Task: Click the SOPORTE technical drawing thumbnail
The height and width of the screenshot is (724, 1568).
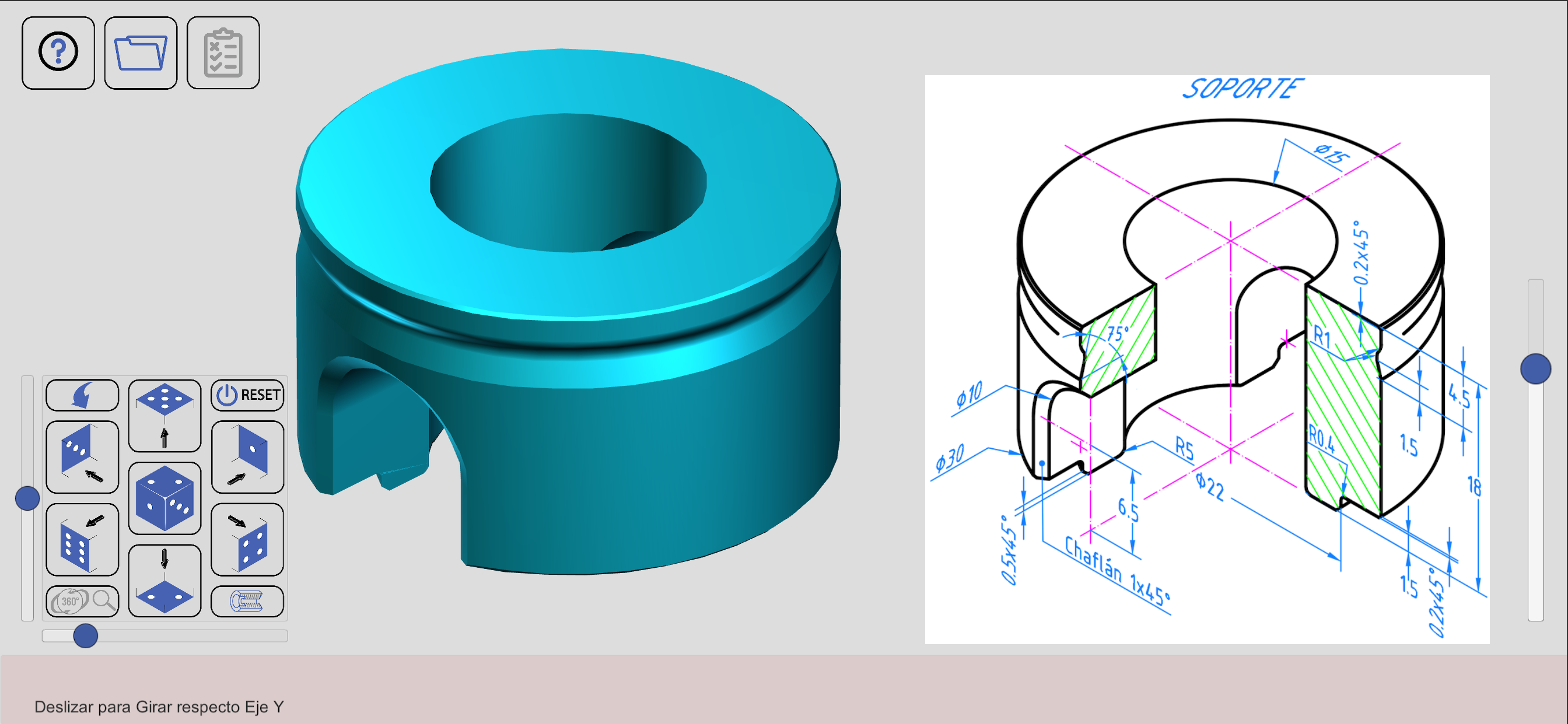Action: [1207, 360]
